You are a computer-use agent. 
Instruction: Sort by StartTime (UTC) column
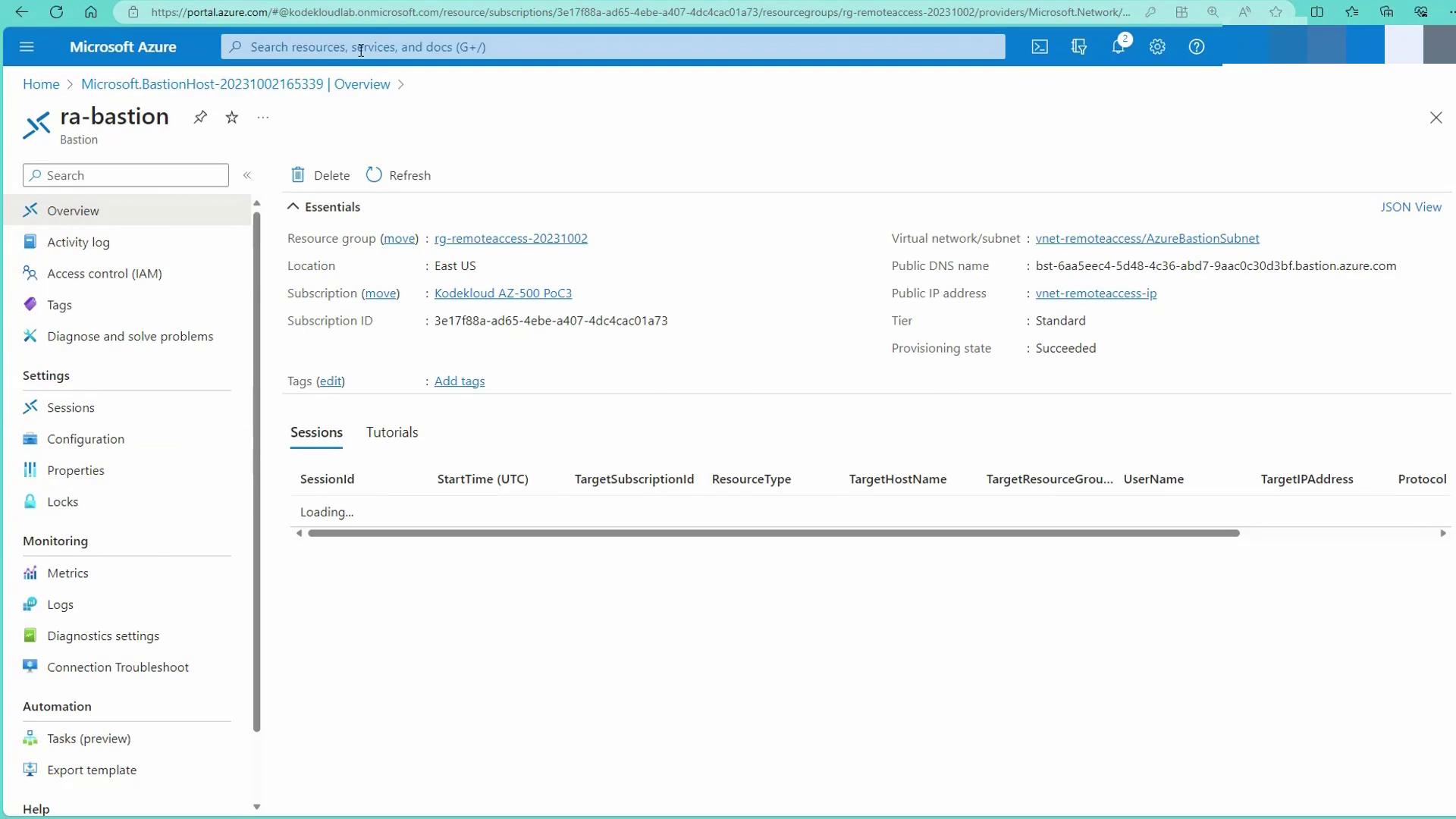483,479
